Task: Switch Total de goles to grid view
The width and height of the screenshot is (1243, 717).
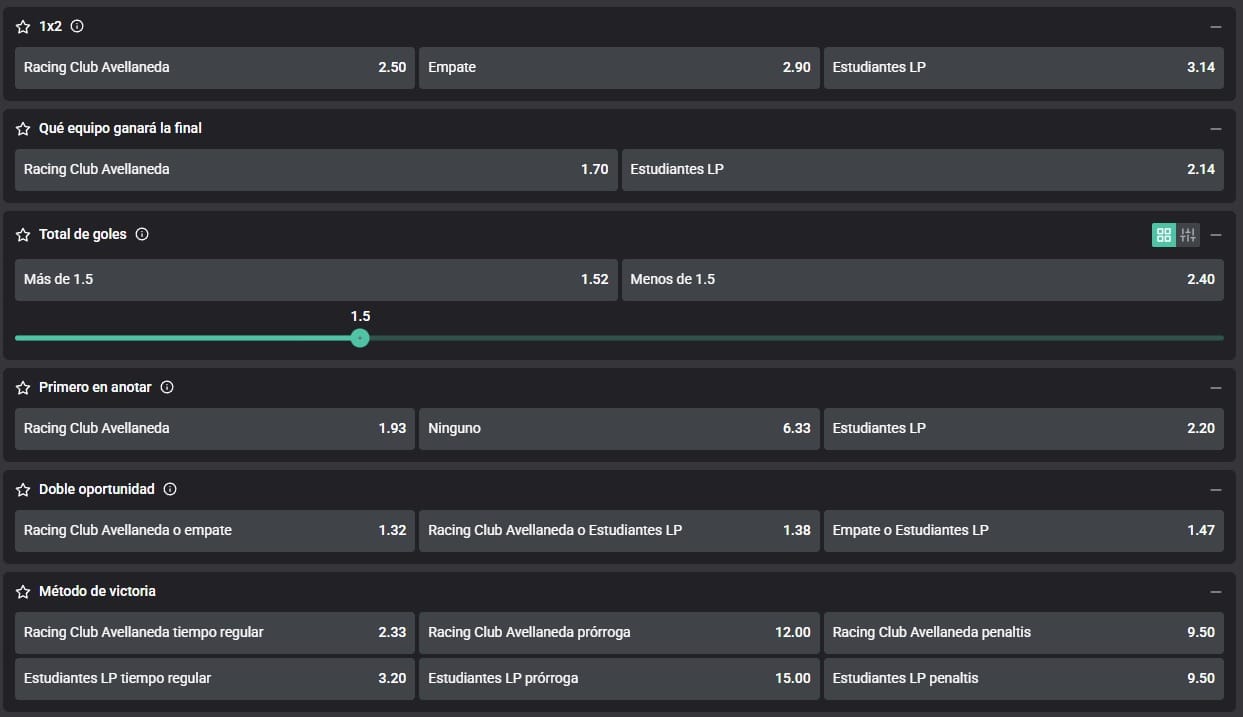Action: click(x=1163, y=235)
